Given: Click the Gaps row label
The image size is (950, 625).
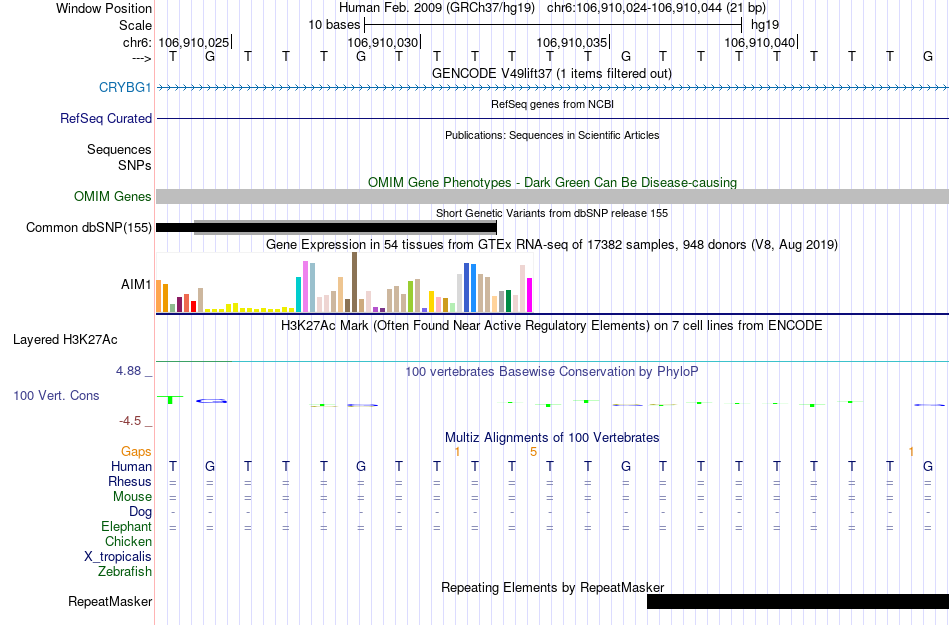Looking at the screenshot, I should pyautogui.click(x=136, y=451).
